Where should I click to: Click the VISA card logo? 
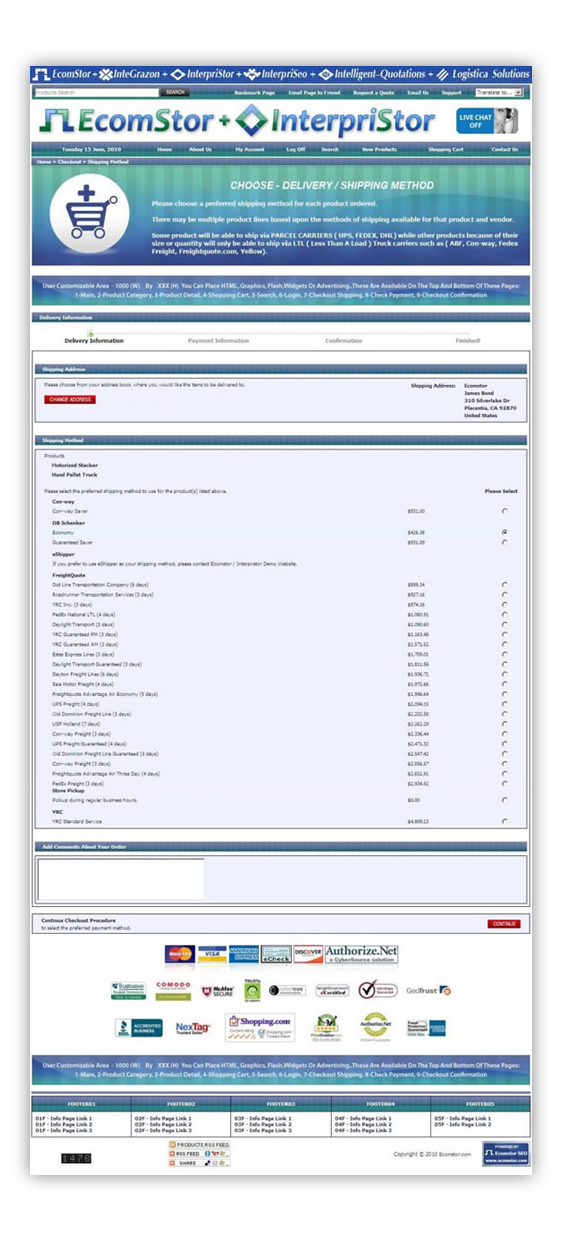coord(212,954)
